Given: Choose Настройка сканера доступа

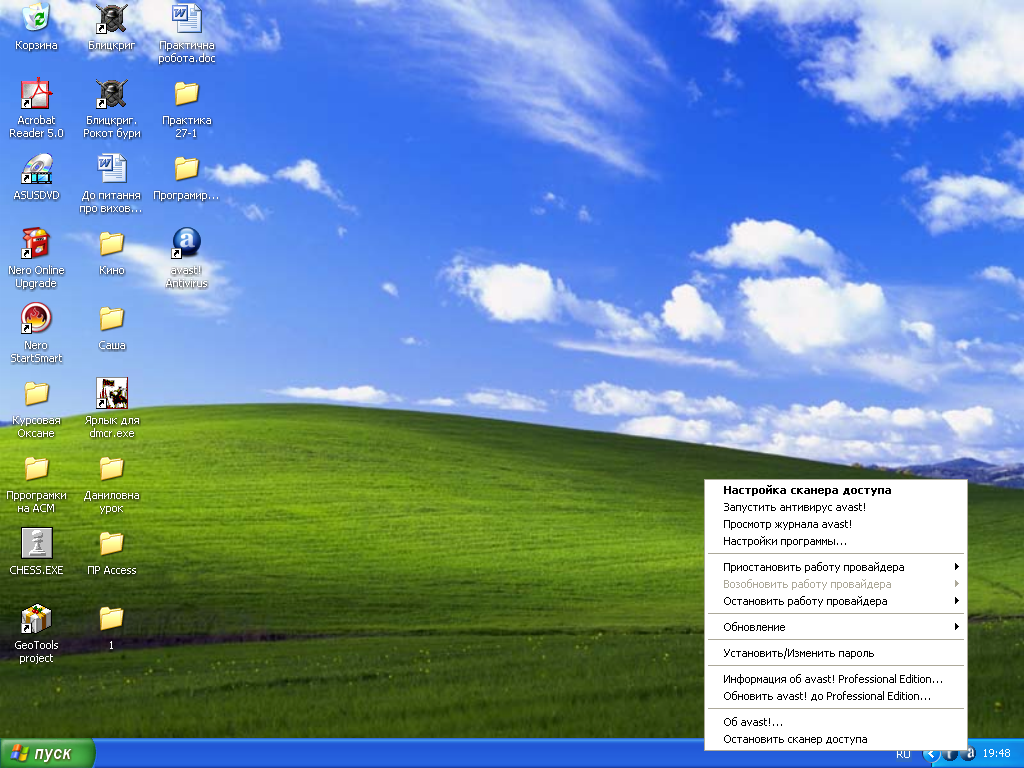Looking at the screenshot, I should click(x=835, y=490).
